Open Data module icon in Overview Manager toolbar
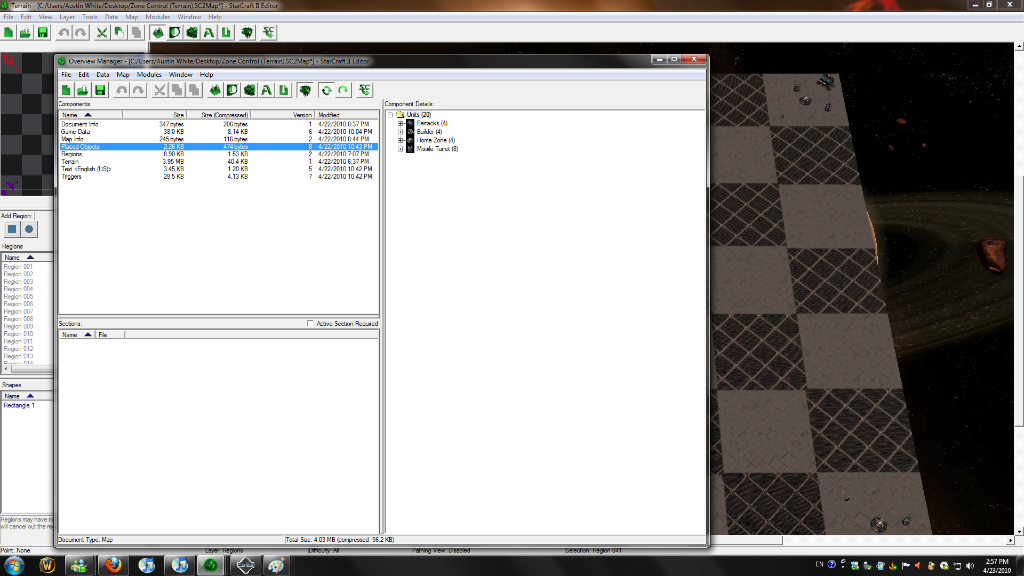 (249, 90)
